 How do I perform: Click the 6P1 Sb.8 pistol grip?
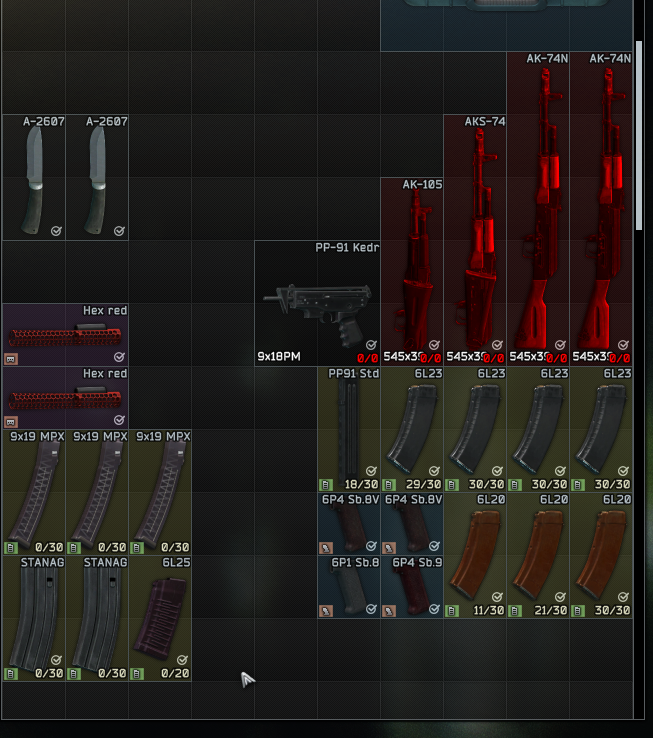tap(349, 587)
